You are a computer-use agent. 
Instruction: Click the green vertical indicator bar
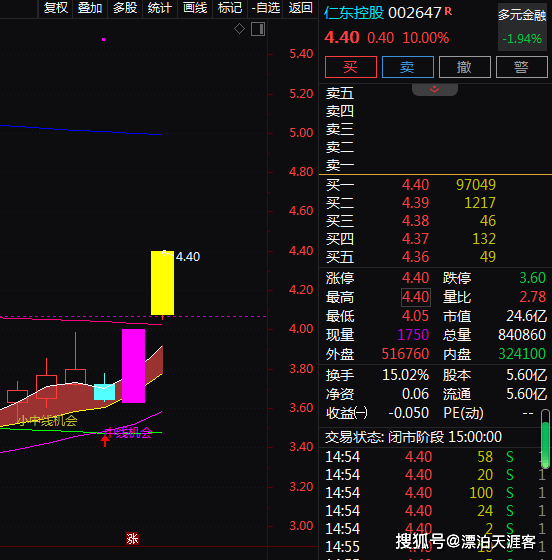pyautogui.click(x=545, y=439)
